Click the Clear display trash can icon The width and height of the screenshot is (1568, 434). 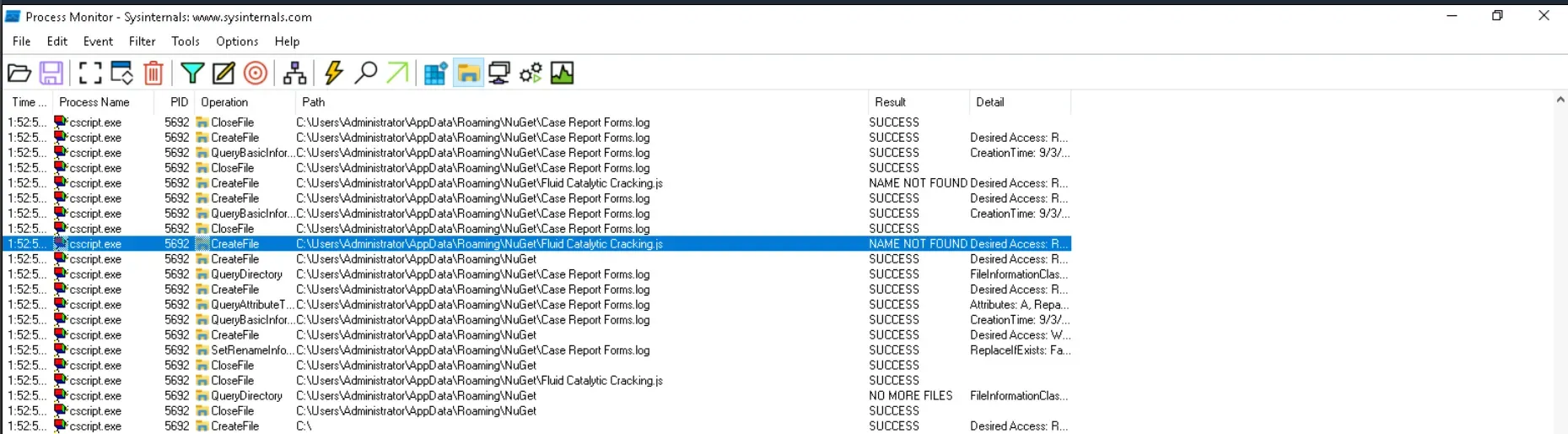pos(154,73)
